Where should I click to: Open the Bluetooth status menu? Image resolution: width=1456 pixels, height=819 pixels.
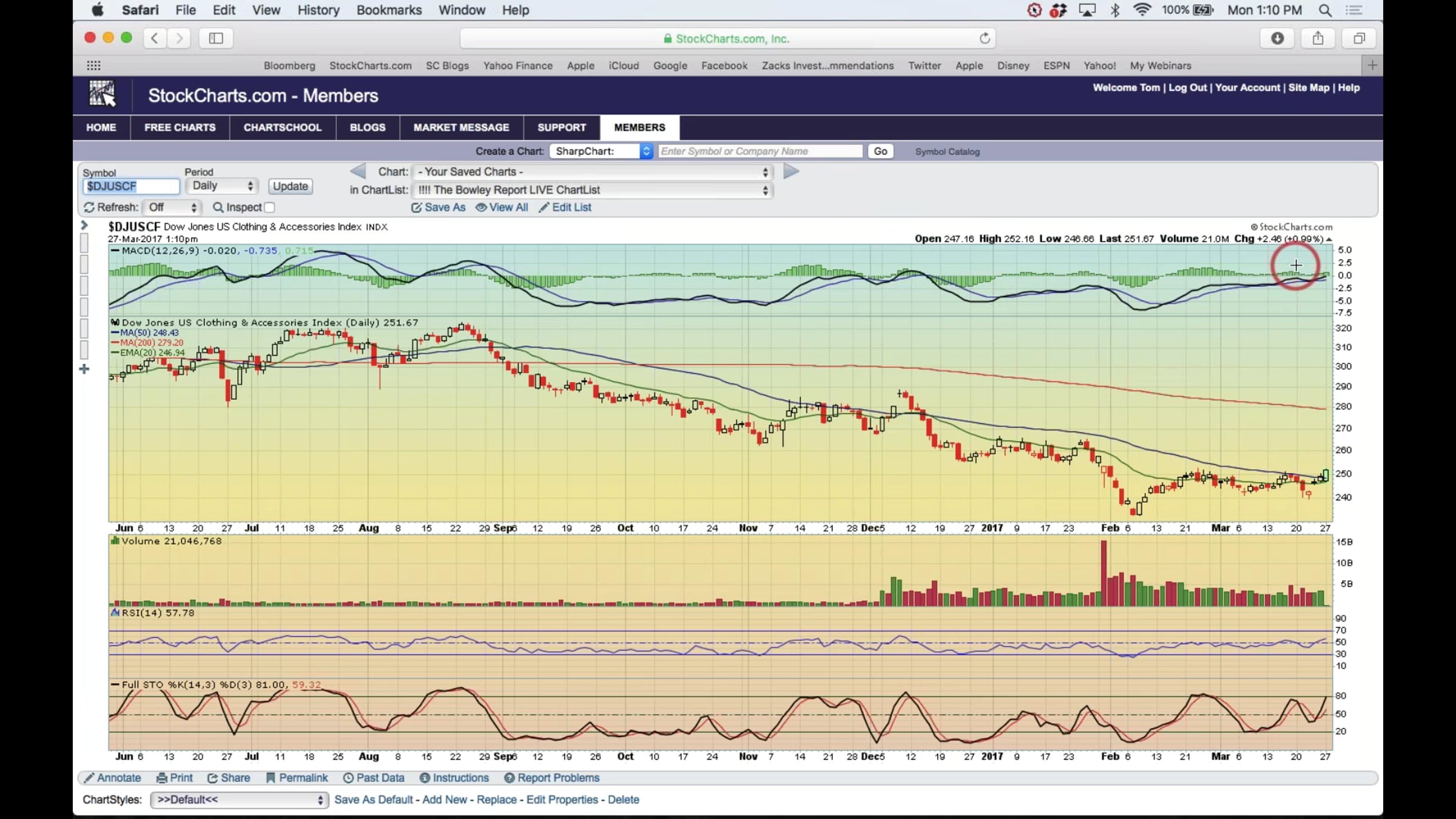click(x=1115, y=10)
